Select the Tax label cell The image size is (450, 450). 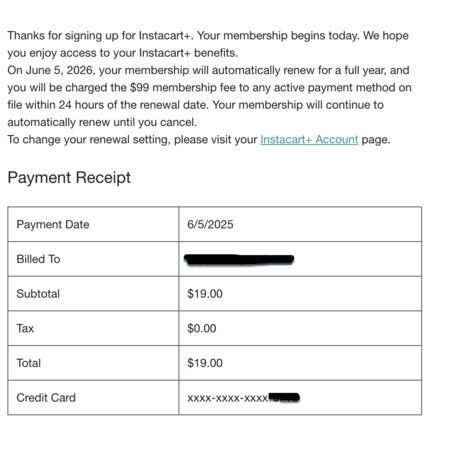click(x=93, y=328)
